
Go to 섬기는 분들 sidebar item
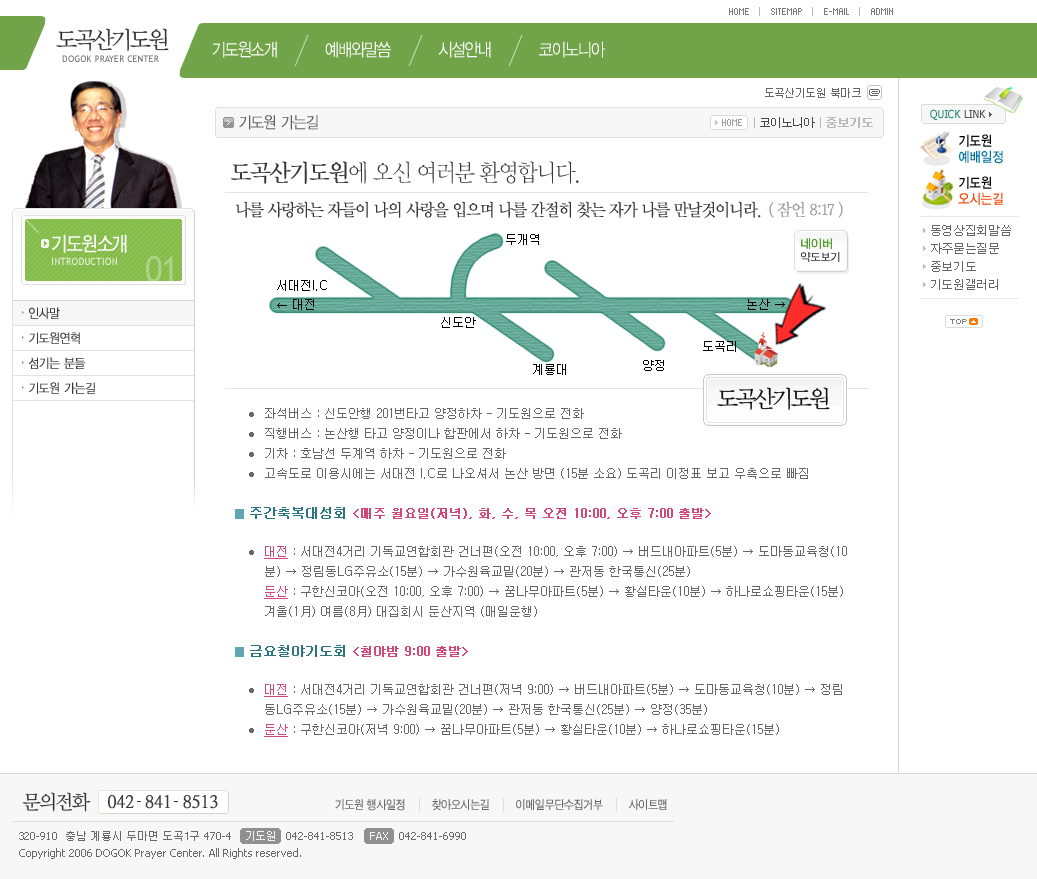(x=57, y=363)
